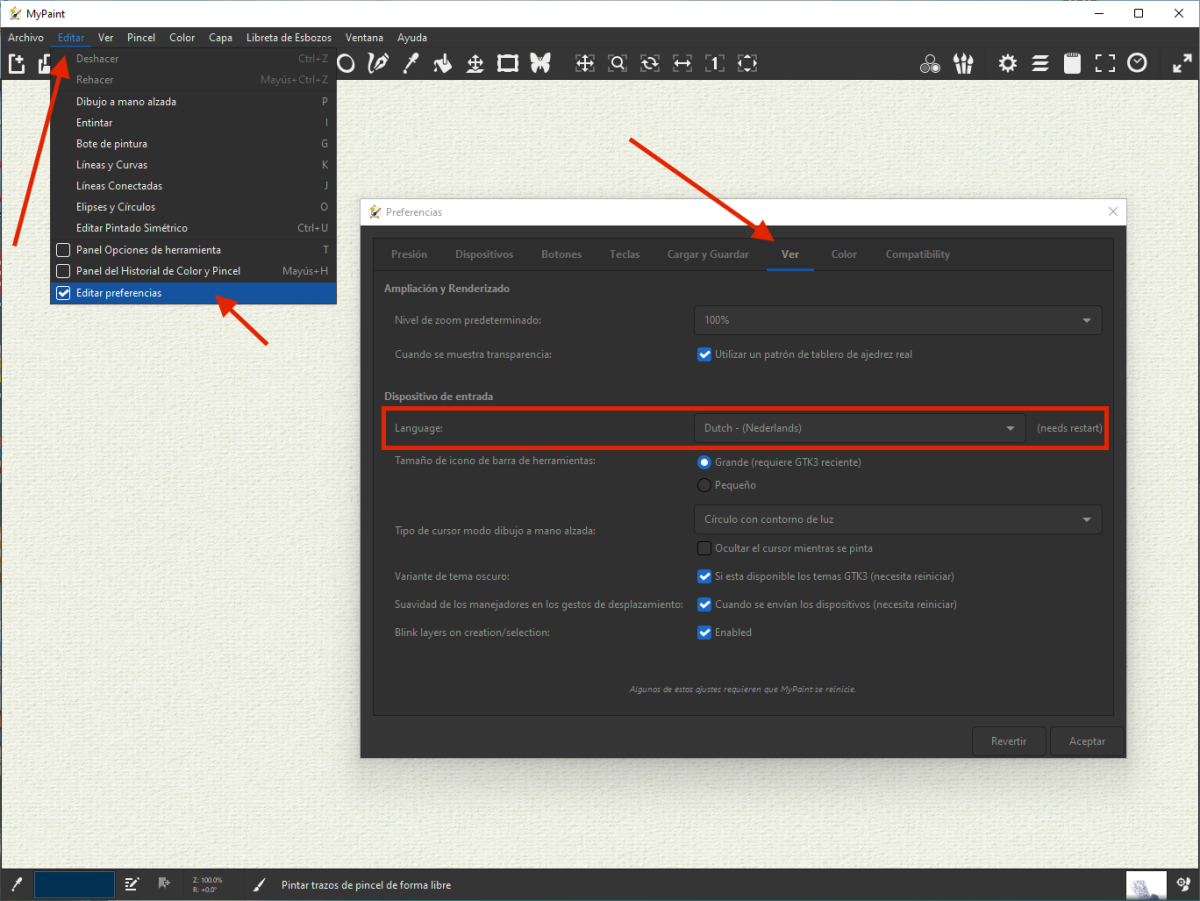Screen dimensions: 1200x901
Task: Open the layers panel icon
Action: pyautogui.click(x=1040, y=63)
